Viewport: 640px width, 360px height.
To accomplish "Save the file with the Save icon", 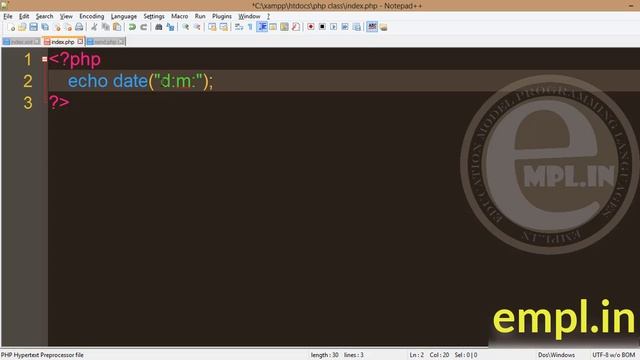I will 33,27.
